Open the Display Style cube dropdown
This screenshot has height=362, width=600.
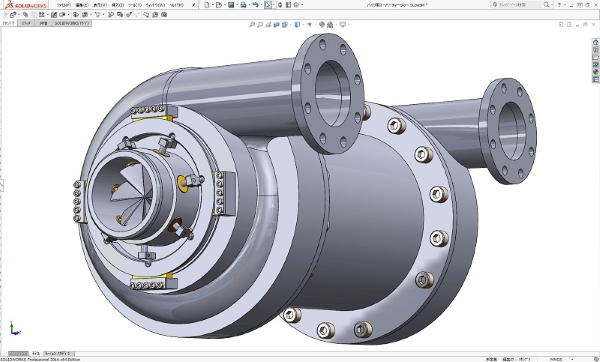[297, 25]
